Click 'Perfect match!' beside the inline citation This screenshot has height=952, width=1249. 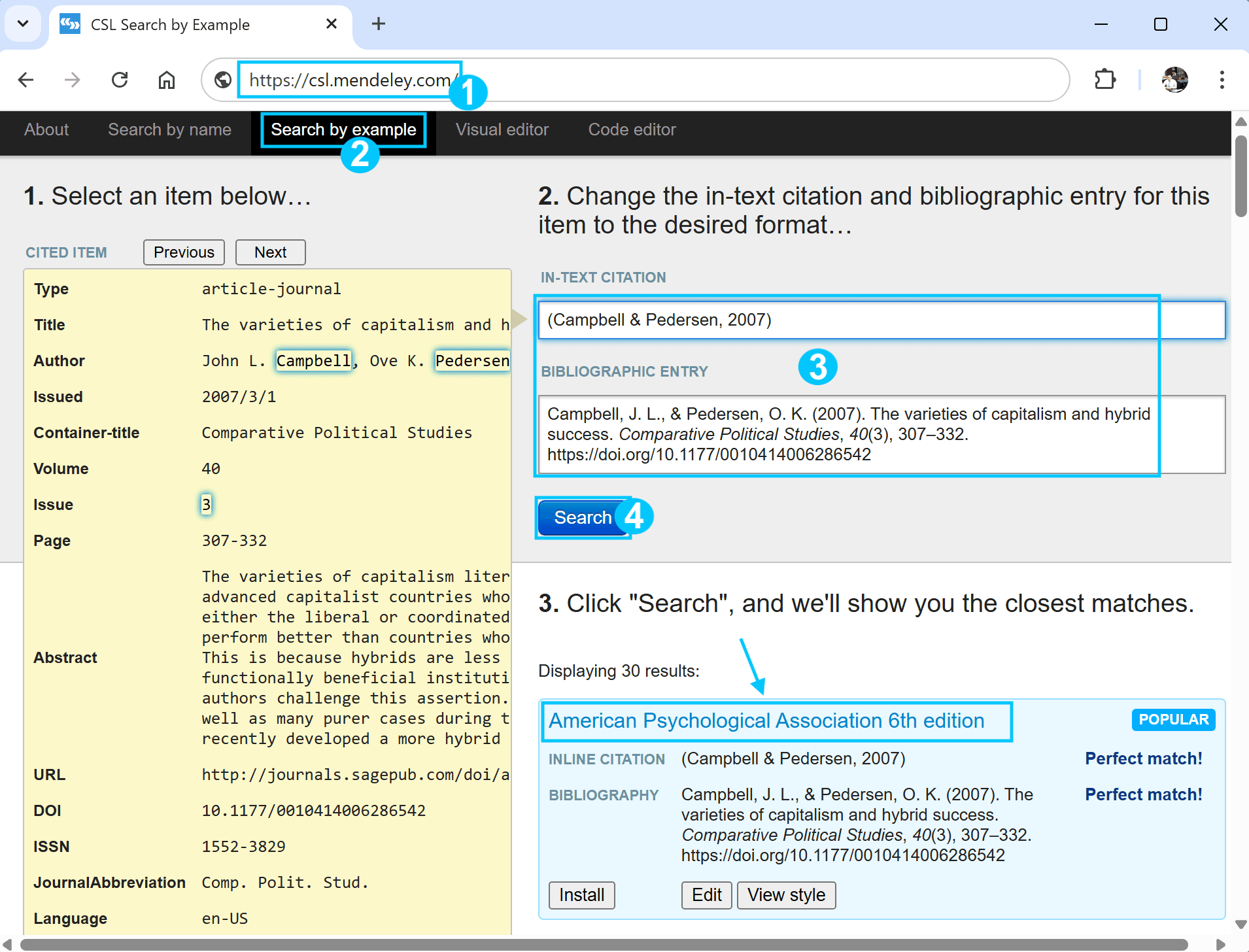point(1144,758)
